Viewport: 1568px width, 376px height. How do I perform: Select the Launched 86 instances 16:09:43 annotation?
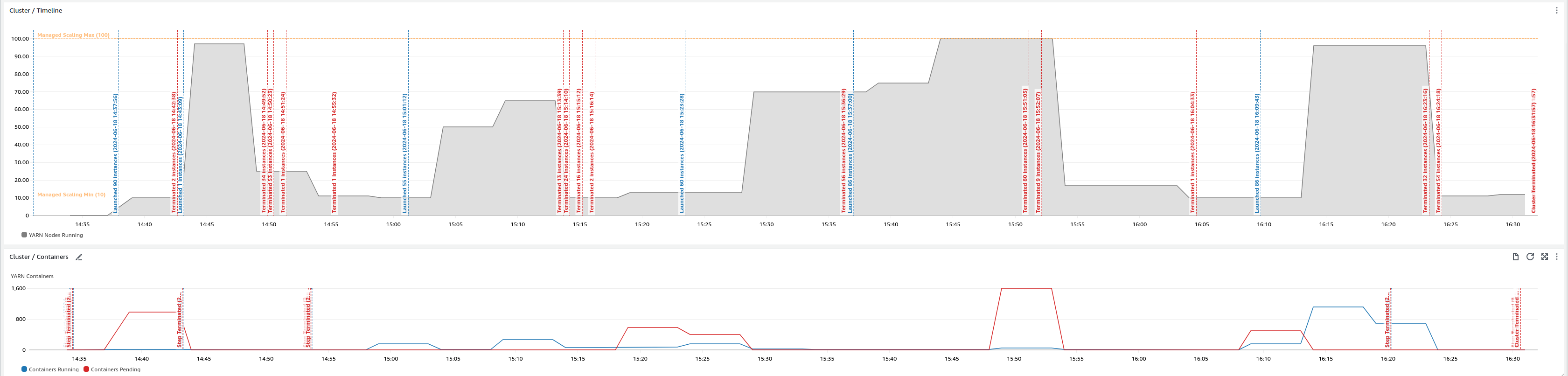click(1257, 153)
